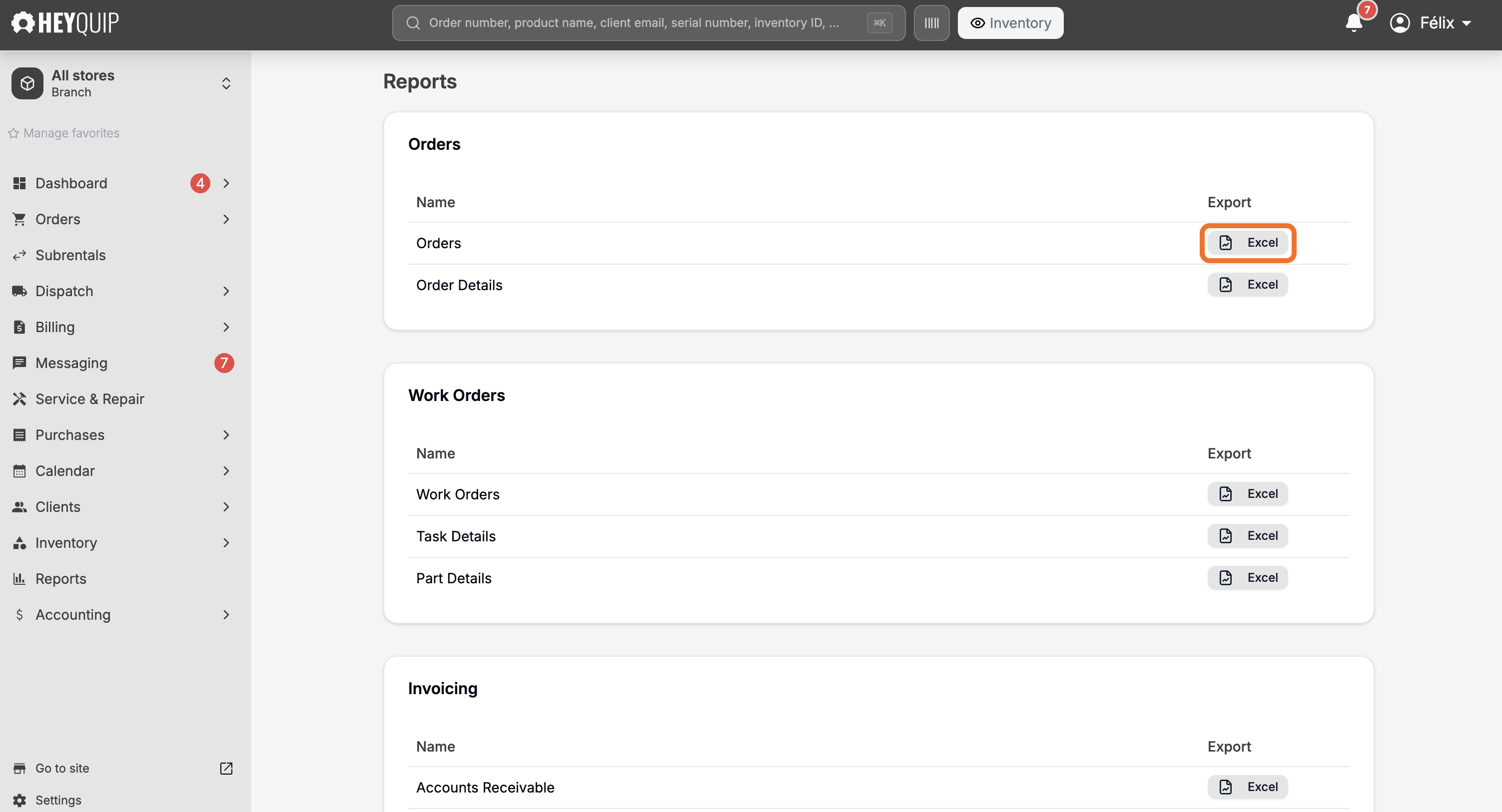This screenshot has width=1502, height=812.
Task: Click the Reports bar chart icon
Action: click(19, 578)
